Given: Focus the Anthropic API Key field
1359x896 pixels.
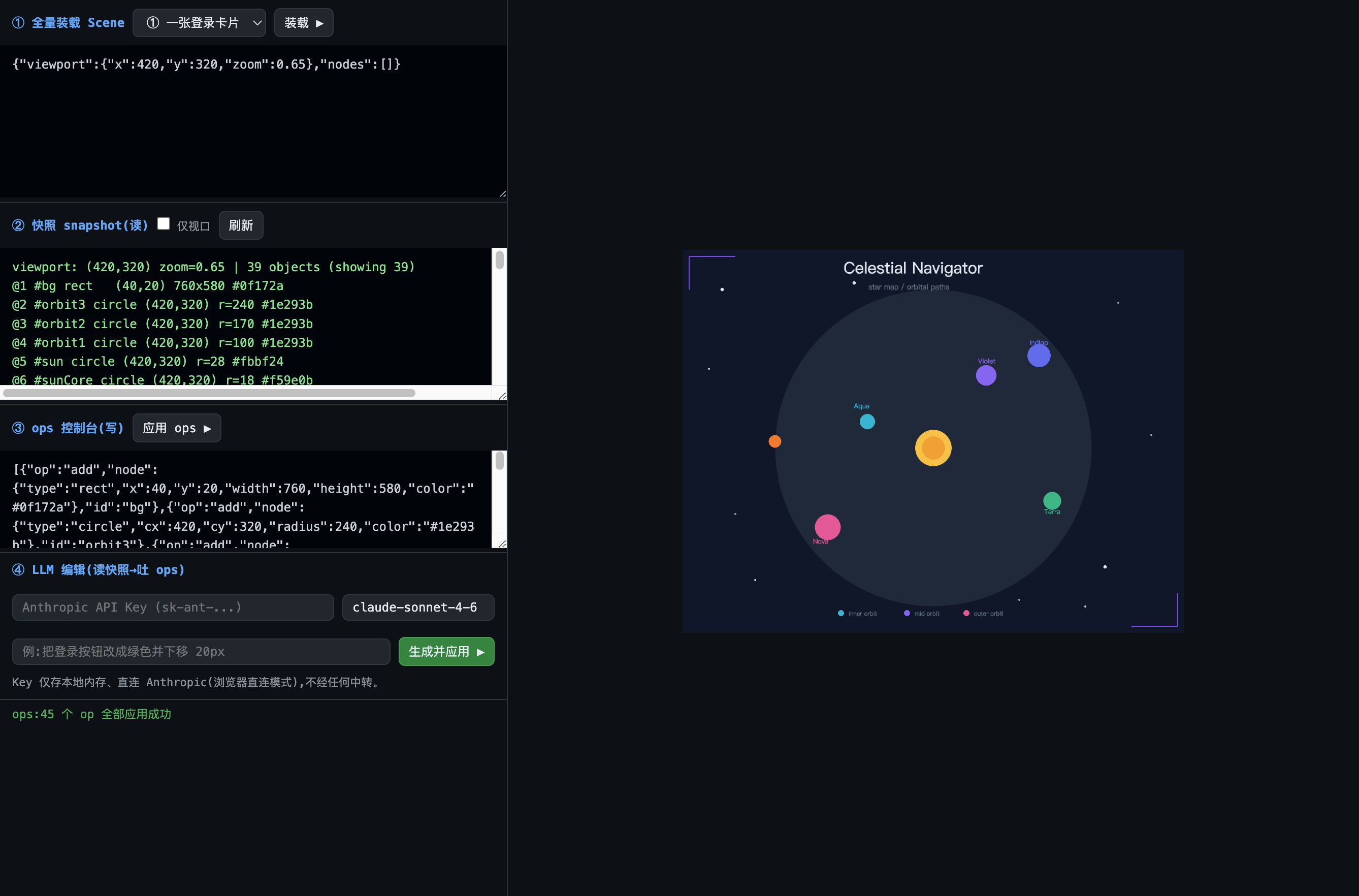Looking at the screenshot, I should pos(173,607).
